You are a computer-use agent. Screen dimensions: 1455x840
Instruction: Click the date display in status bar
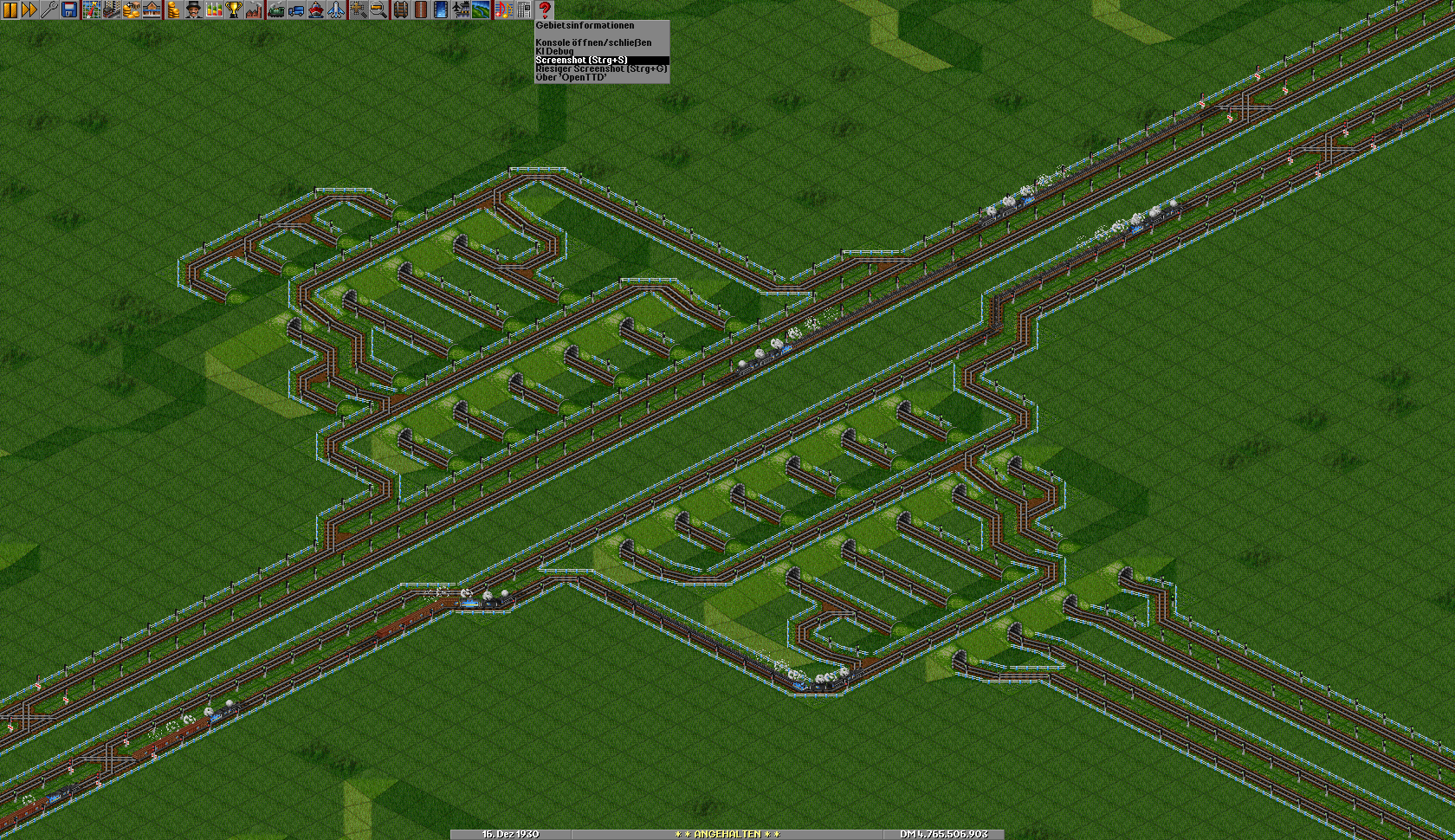[510, 834]
